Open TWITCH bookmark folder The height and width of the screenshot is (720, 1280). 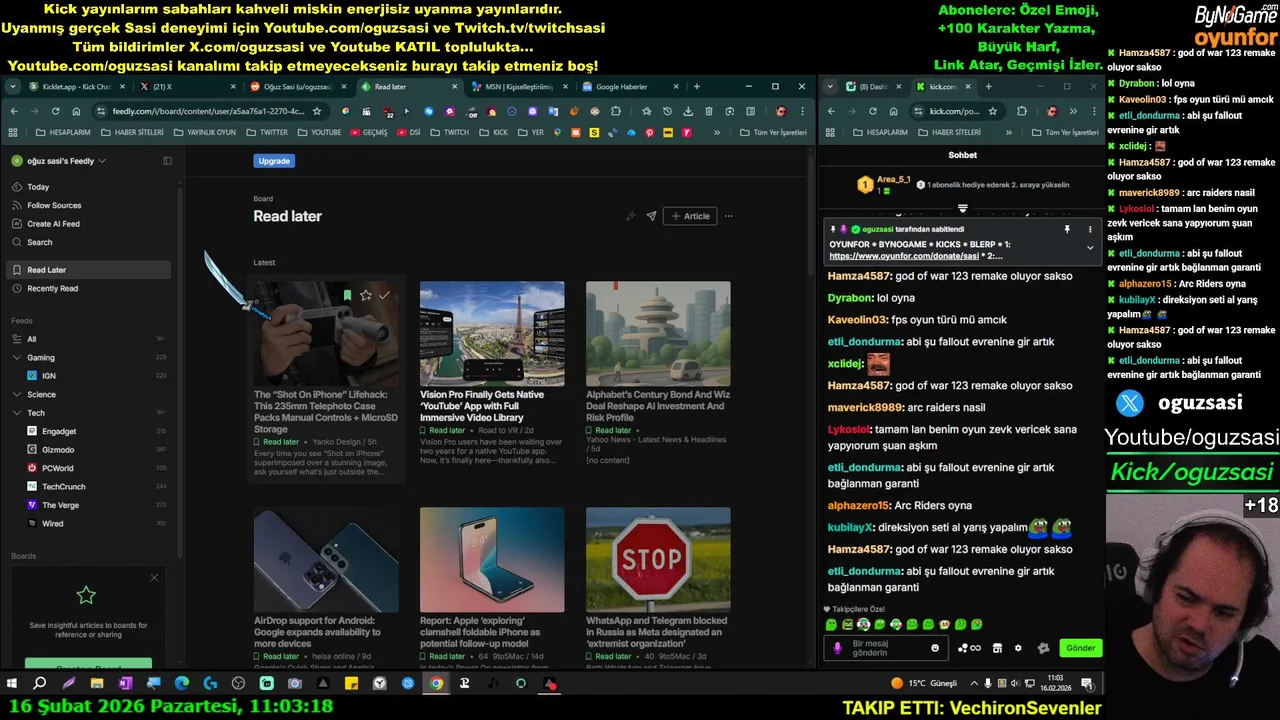pyautogui.click(x=449, y=132)
